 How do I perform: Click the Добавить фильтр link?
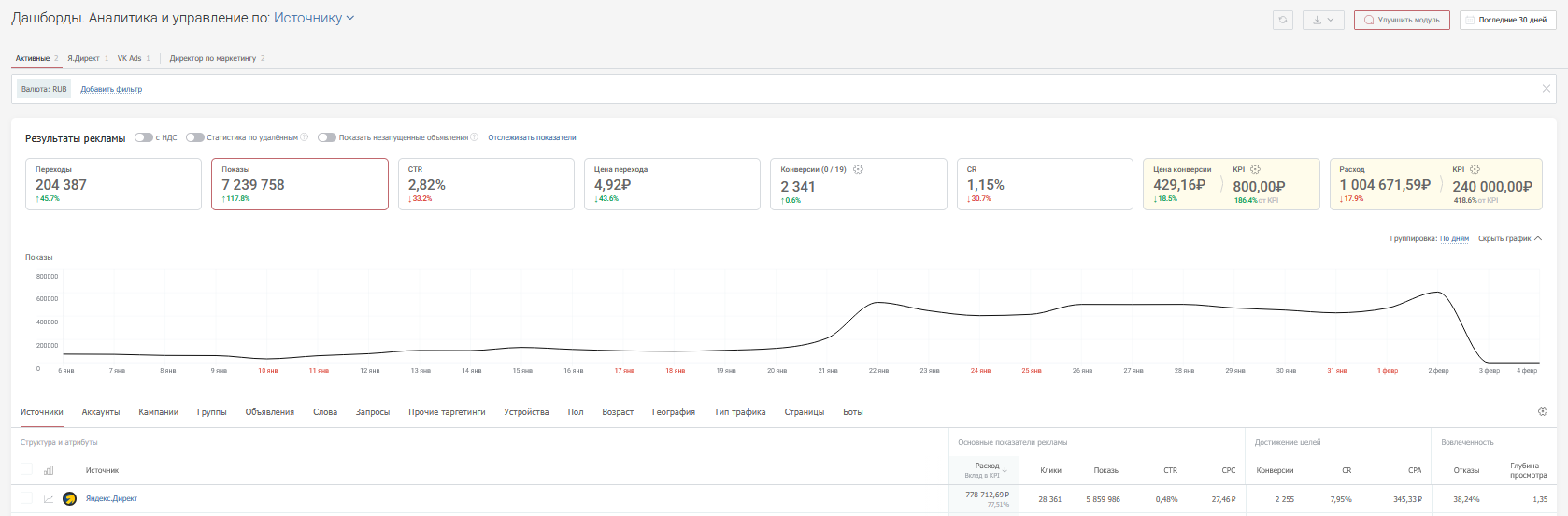click(x=111, y=89)
